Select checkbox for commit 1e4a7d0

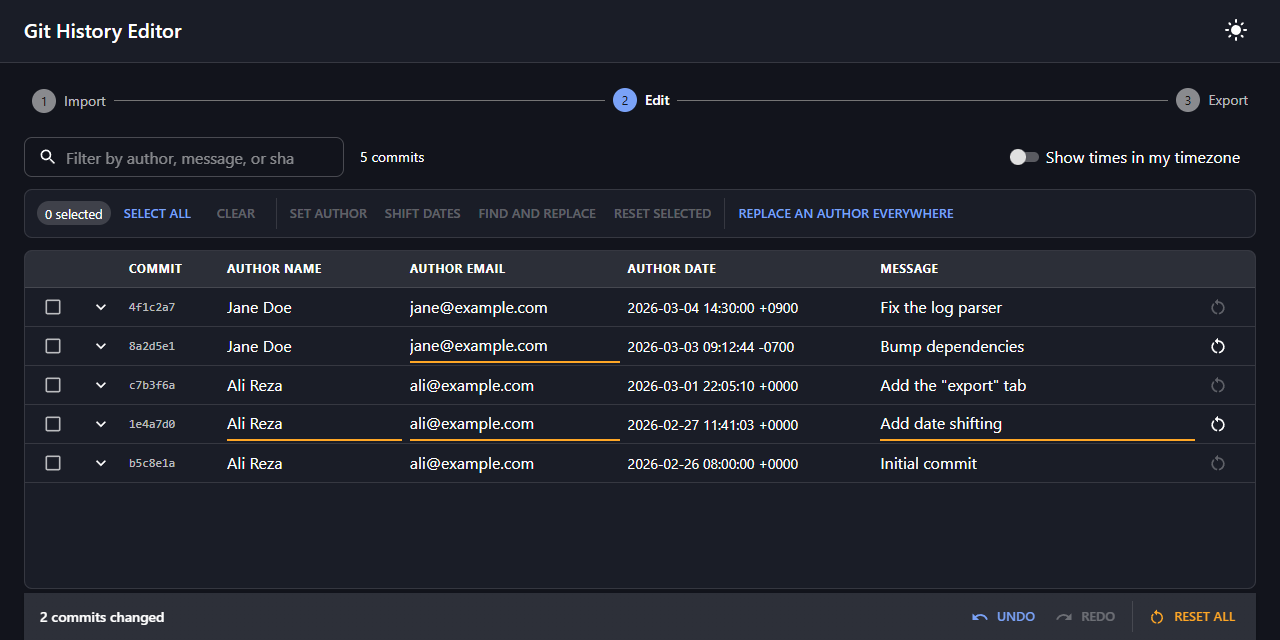coord(53,424)
